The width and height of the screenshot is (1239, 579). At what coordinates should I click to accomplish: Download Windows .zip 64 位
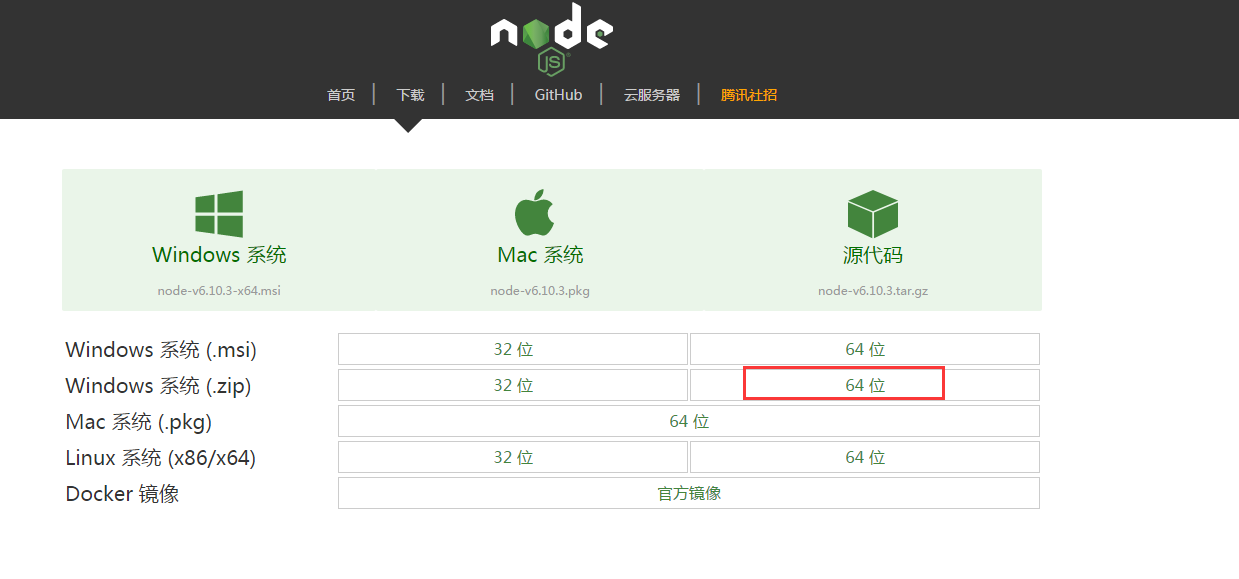point(865,385)
